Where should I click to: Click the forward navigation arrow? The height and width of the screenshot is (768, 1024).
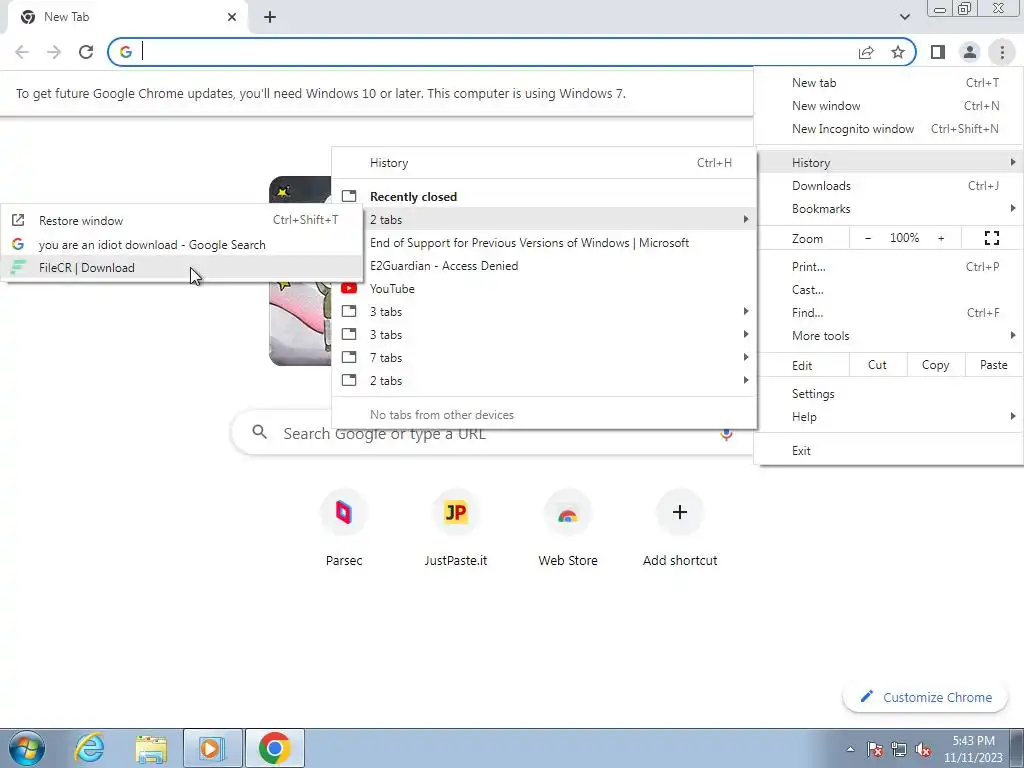click(x=54, y=52)
